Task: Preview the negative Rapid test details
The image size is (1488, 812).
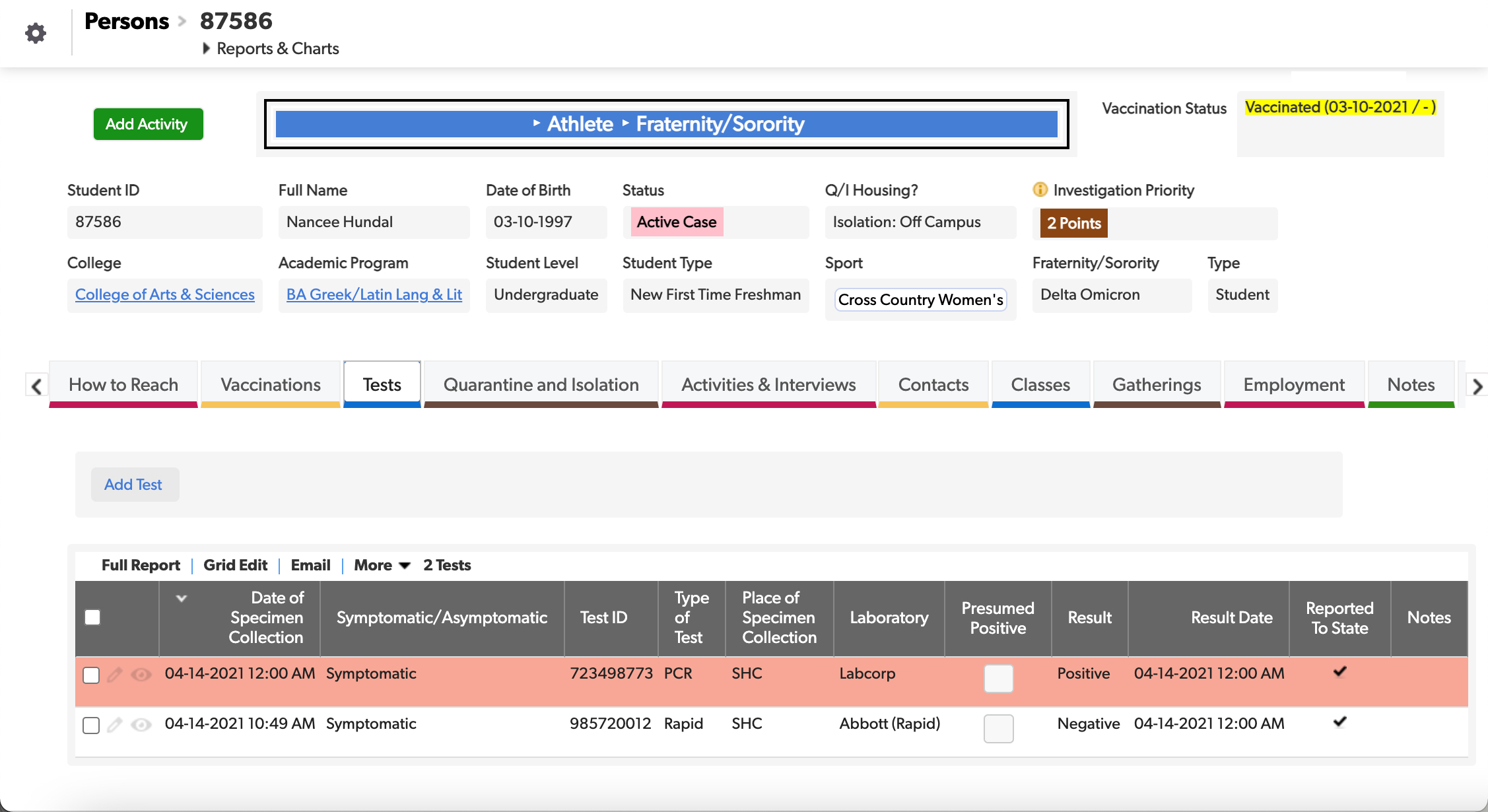Action: click(x=142, y=724)
